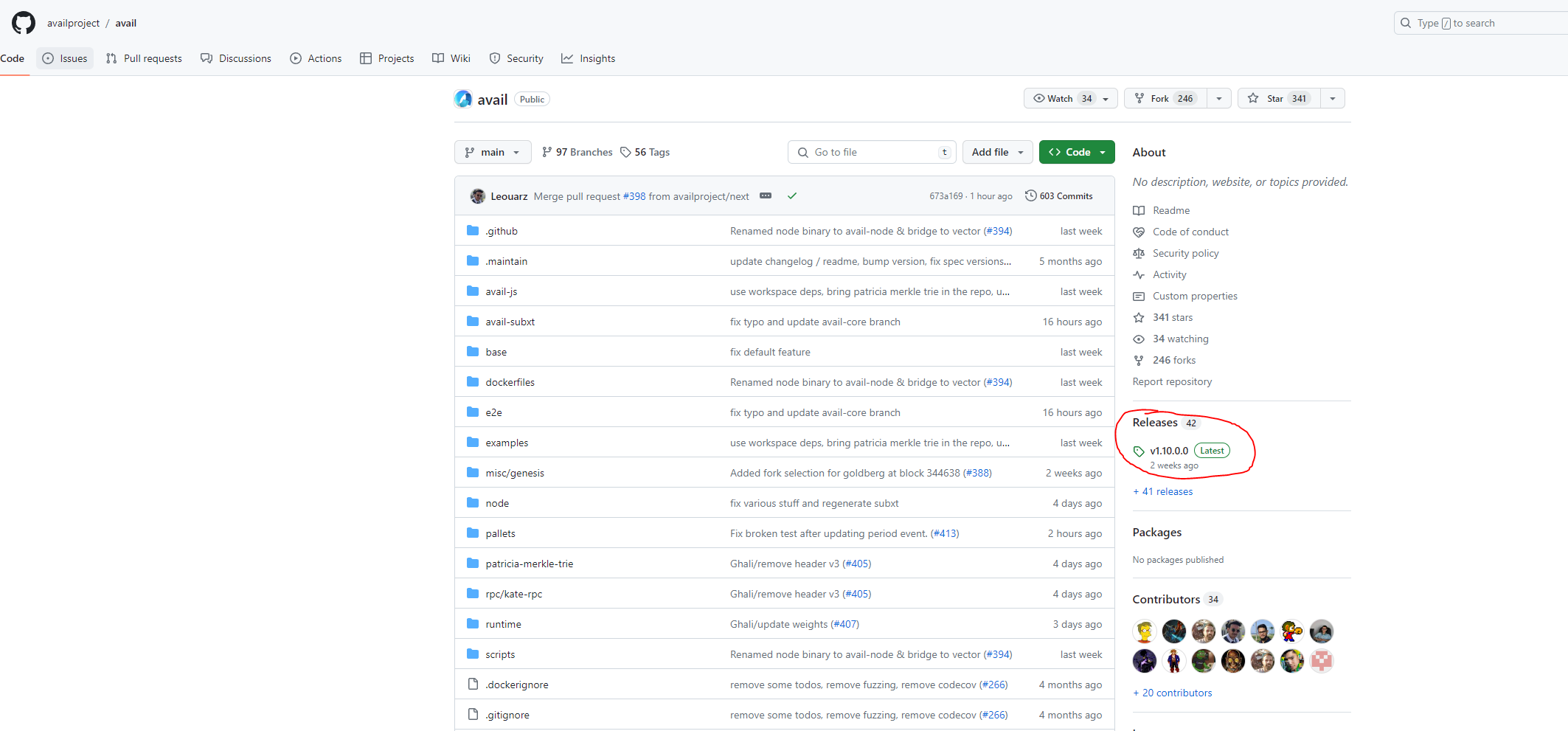Click the star icon next to 341 stars
This screenshot has width=1568, height=731.
pyautogui.click(x=1139, y=318)
